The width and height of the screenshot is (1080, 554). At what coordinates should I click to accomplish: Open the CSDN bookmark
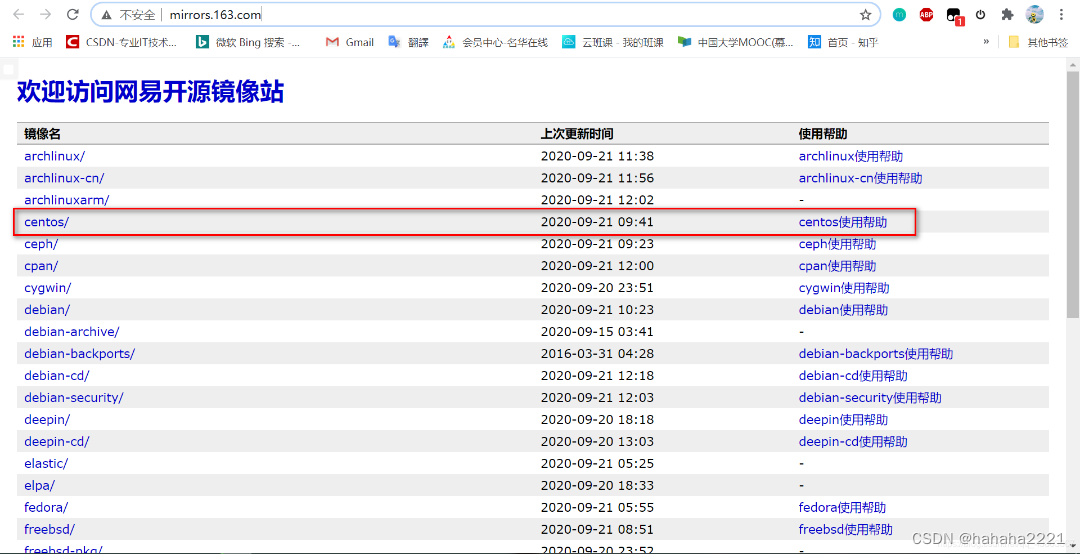coord(121,42)
